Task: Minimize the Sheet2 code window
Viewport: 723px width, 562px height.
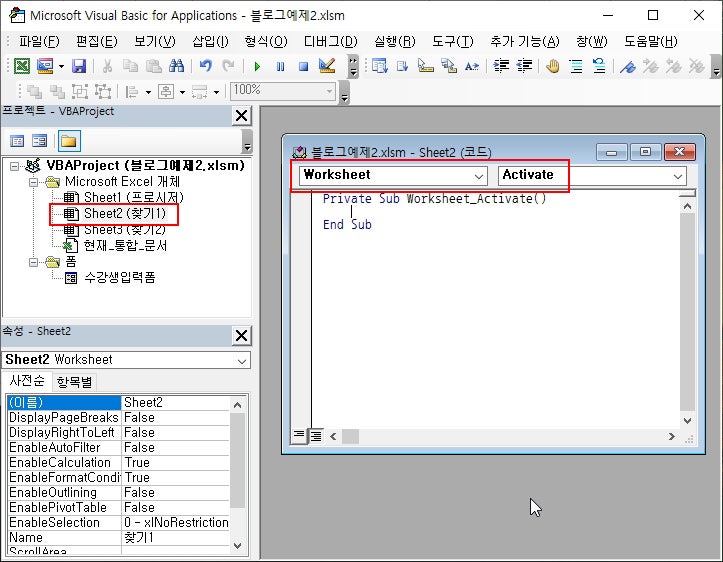Action: 611,152
